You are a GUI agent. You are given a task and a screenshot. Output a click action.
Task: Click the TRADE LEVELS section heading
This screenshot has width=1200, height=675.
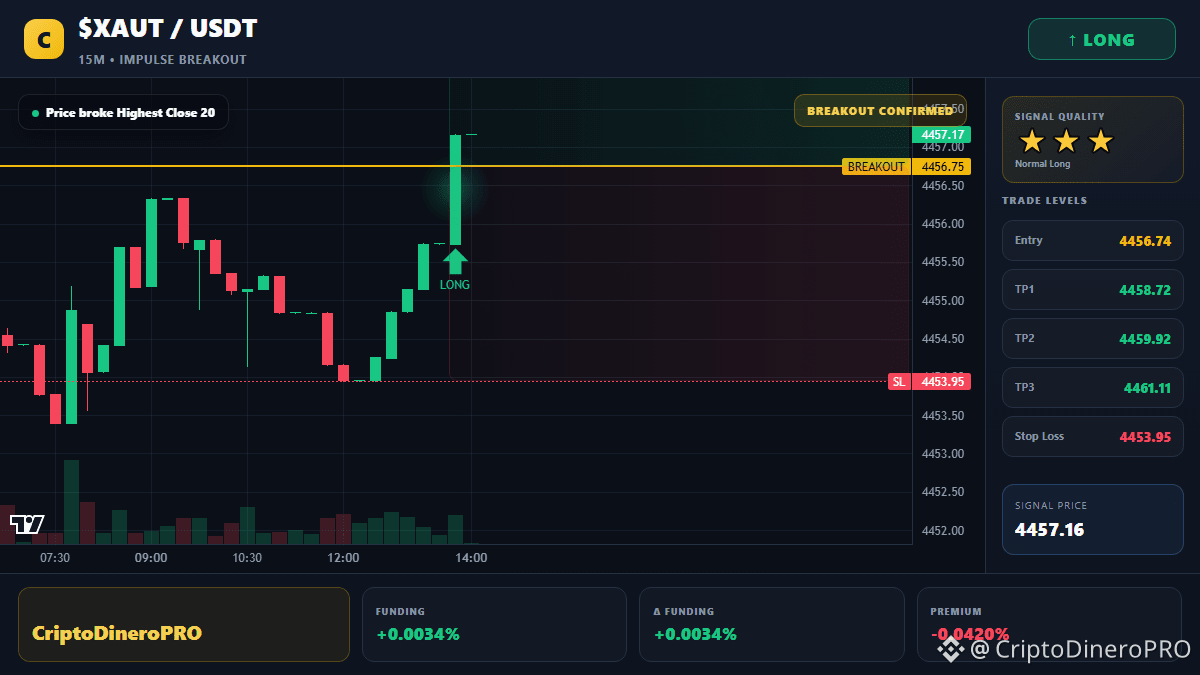1044,201
